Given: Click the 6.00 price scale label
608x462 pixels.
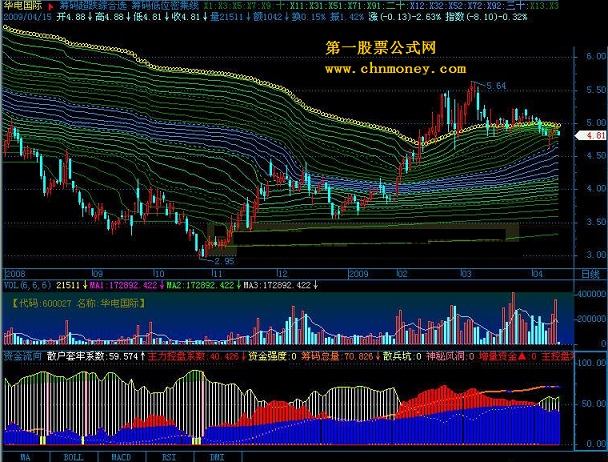Looking at the screenshot, I should click(596, 56).
